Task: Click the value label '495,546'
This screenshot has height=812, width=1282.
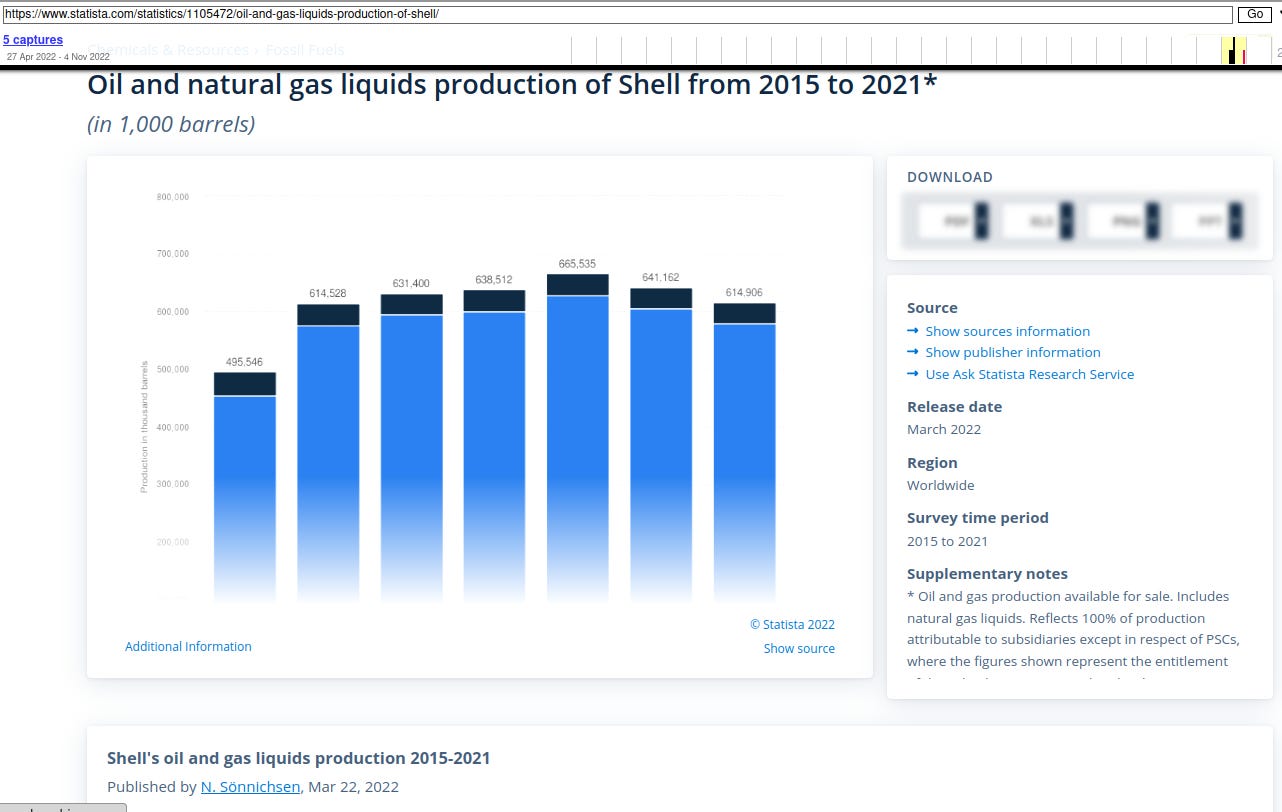Action: 245,362
